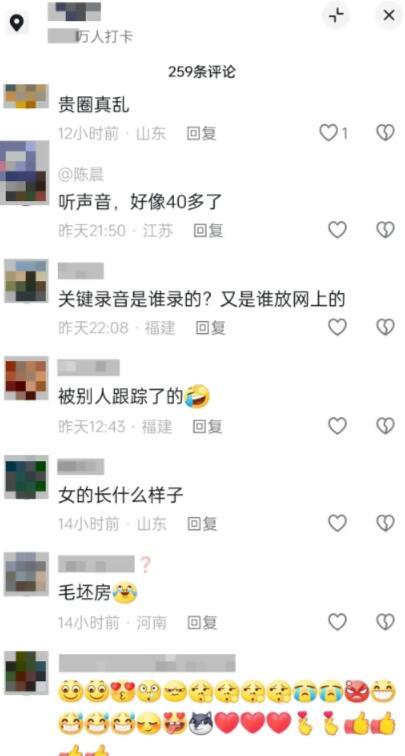Open the @陈晨 mention link

click(81, 175)
